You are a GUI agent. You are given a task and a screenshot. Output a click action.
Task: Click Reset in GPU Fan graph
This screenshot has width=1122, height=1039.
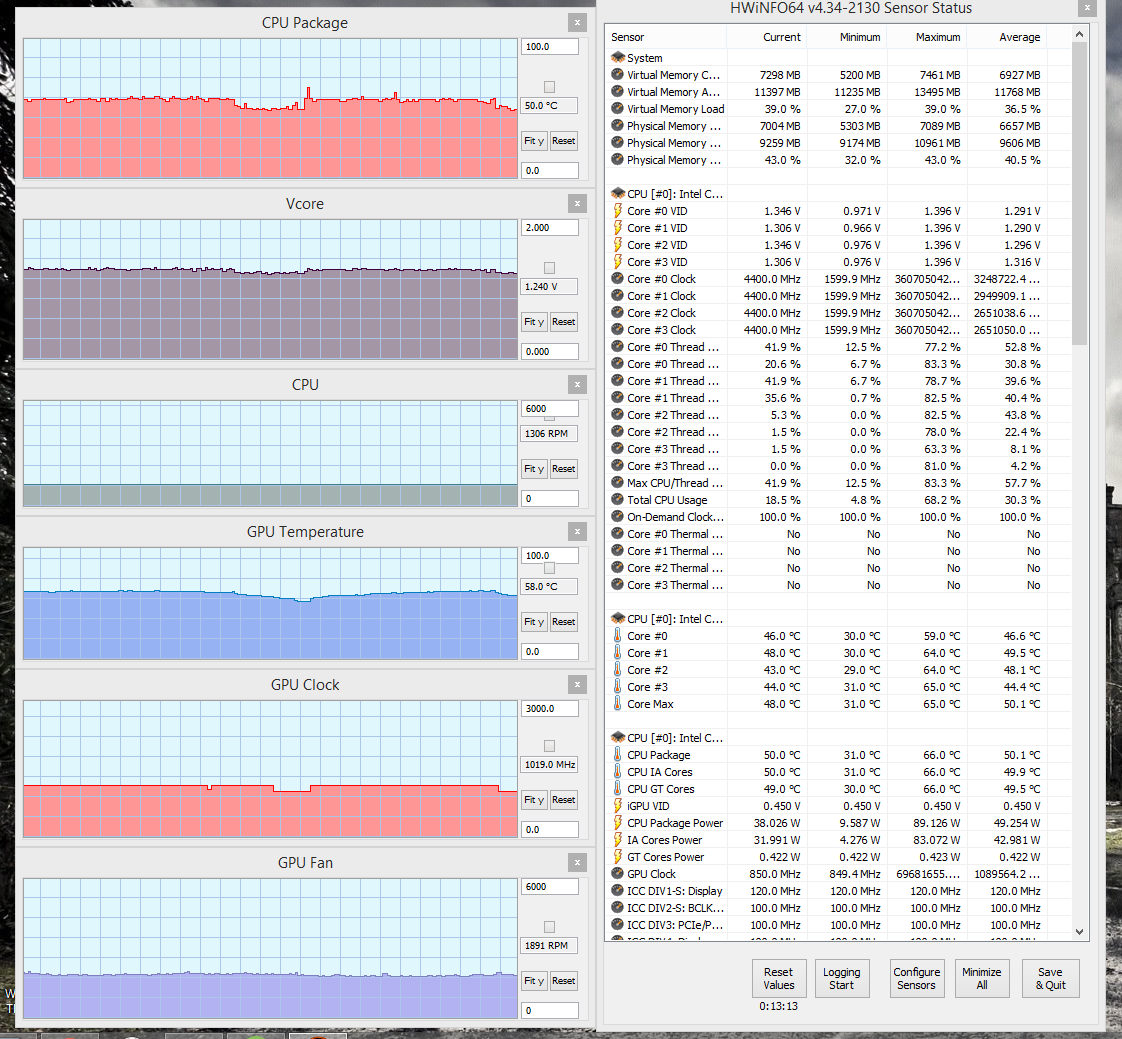point(563,981)
